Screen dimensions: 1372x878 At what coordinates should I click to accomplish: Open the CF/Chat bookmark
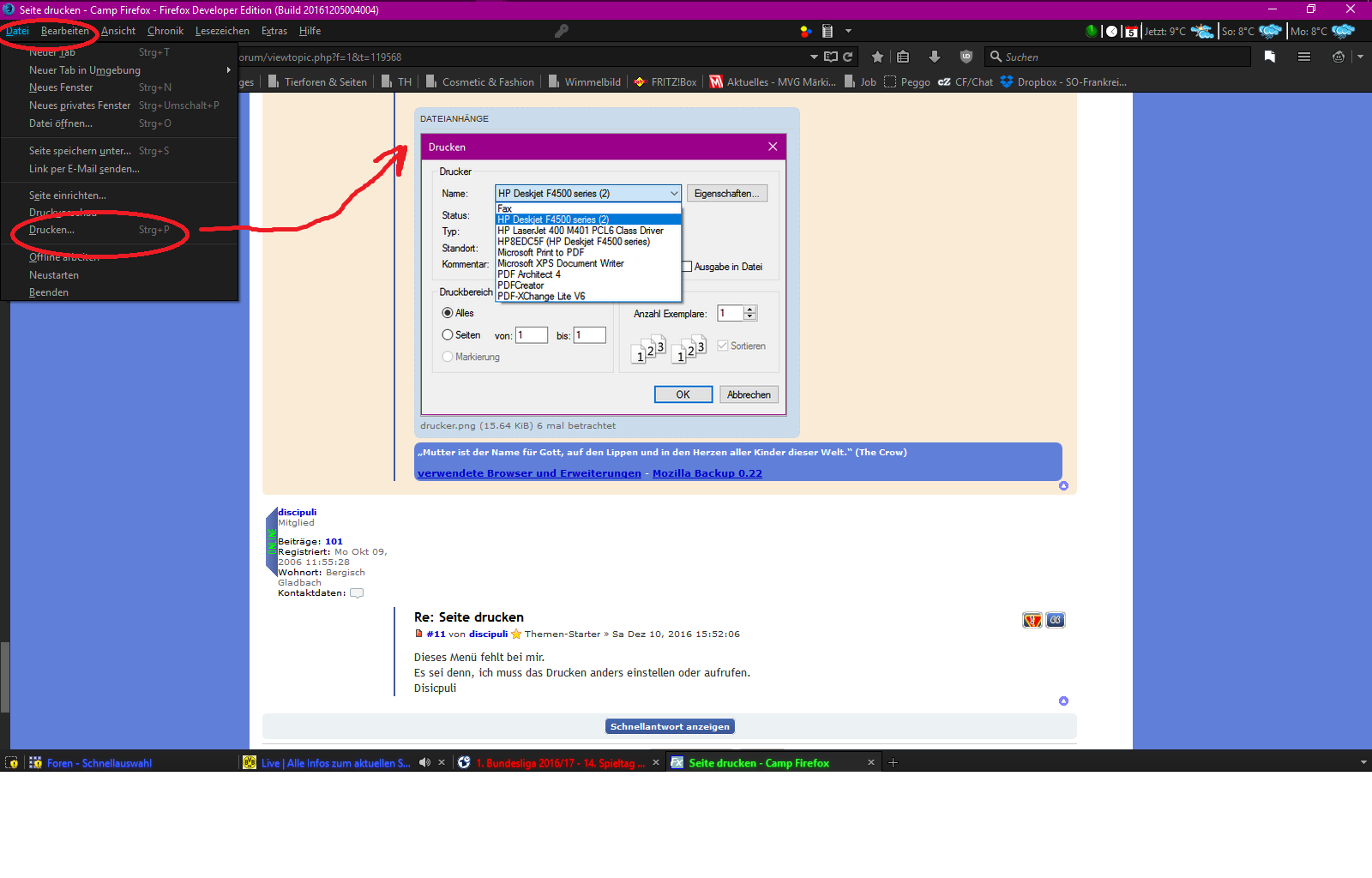tap(966, 82)
